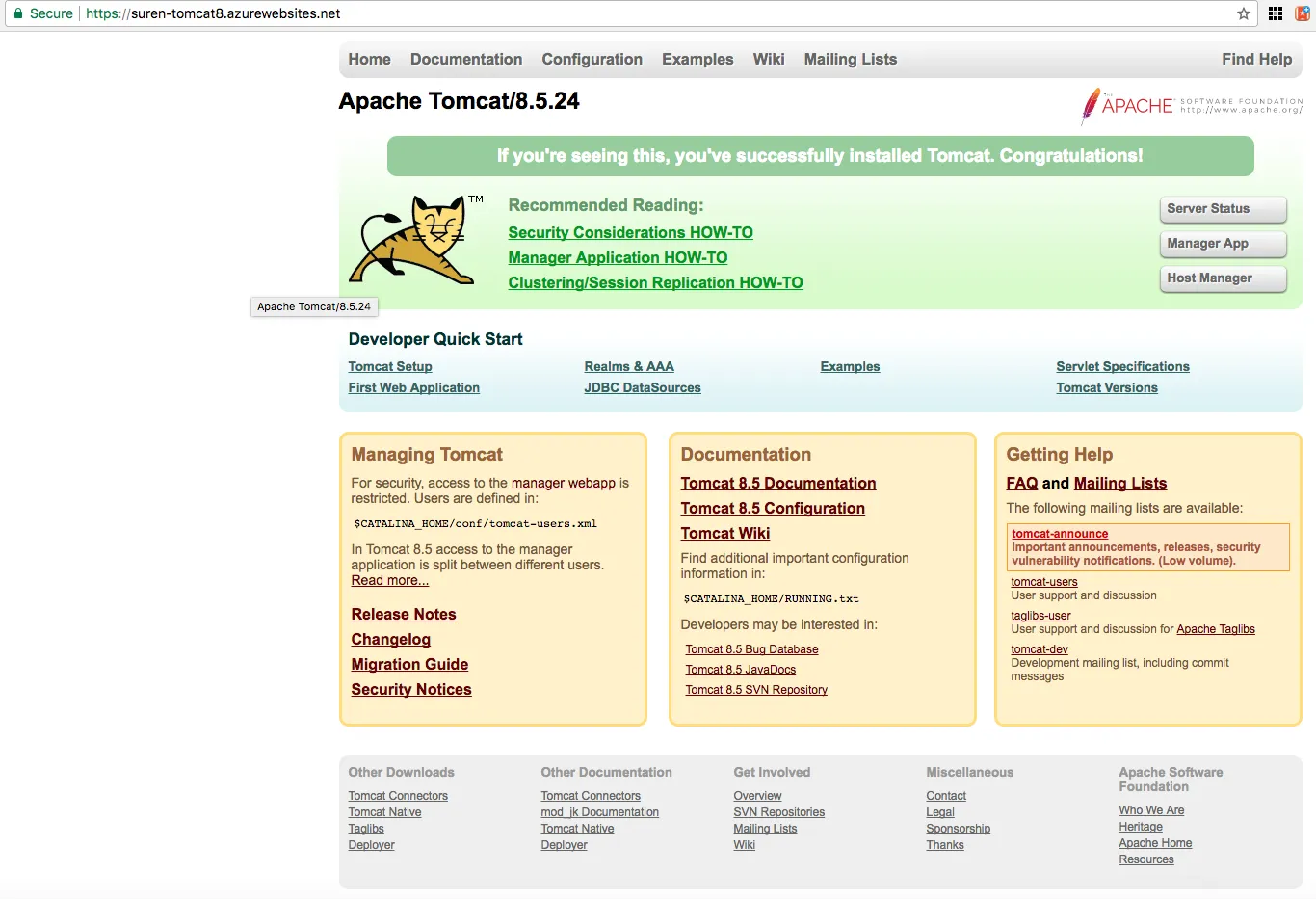Open Tomcat 8.5 SVN Repository link

(756, 690)
